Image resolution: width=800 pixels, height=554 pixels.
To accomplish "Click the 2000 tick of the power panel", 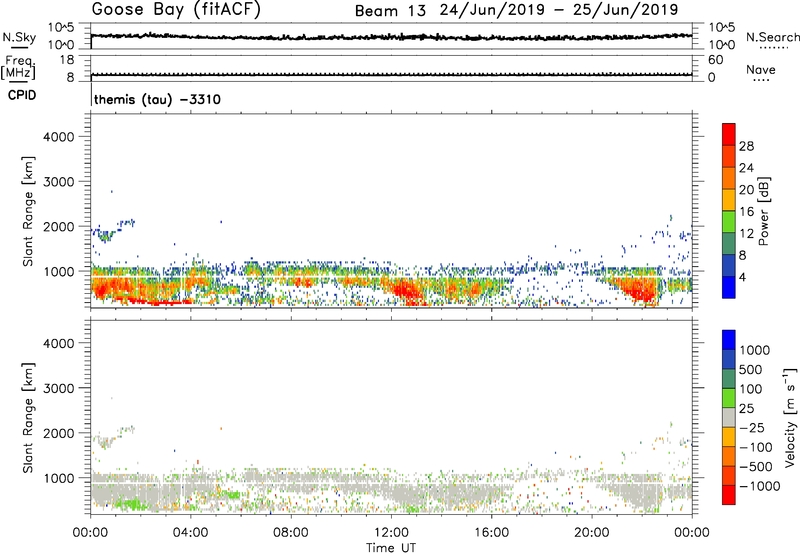I will point(58,226).
